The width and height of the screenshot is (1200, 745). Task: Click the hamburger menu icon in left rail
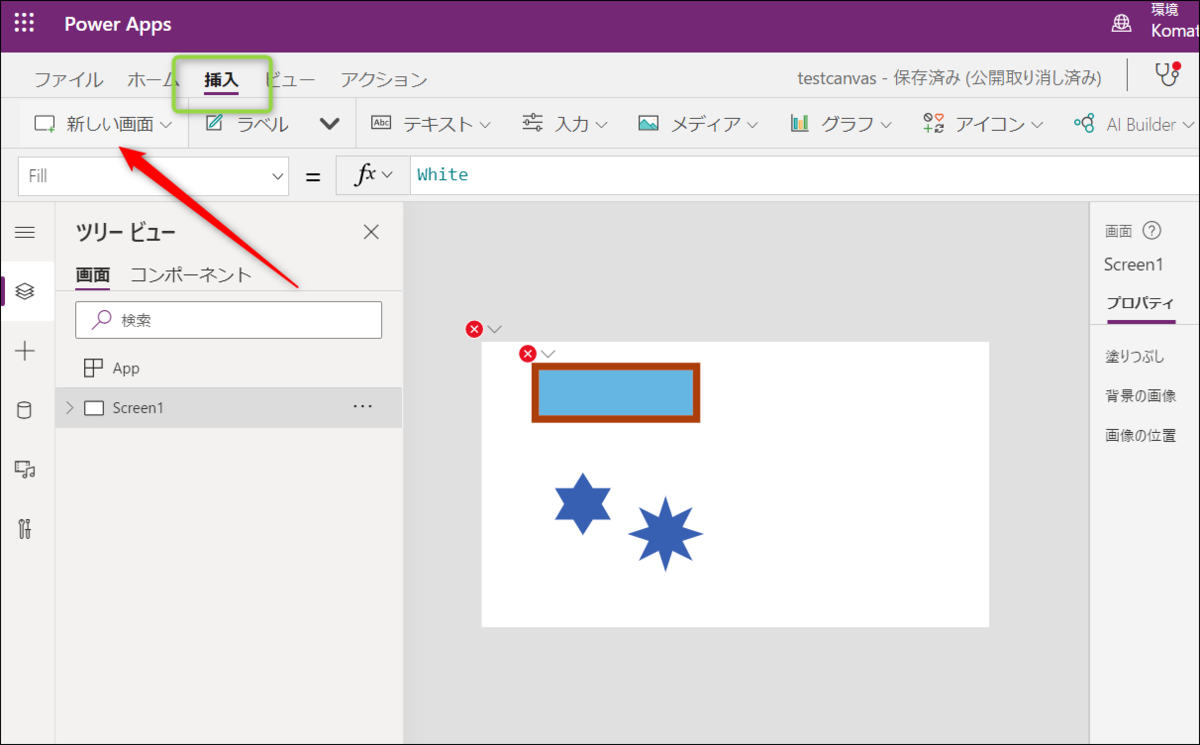(x=25, y=232)
